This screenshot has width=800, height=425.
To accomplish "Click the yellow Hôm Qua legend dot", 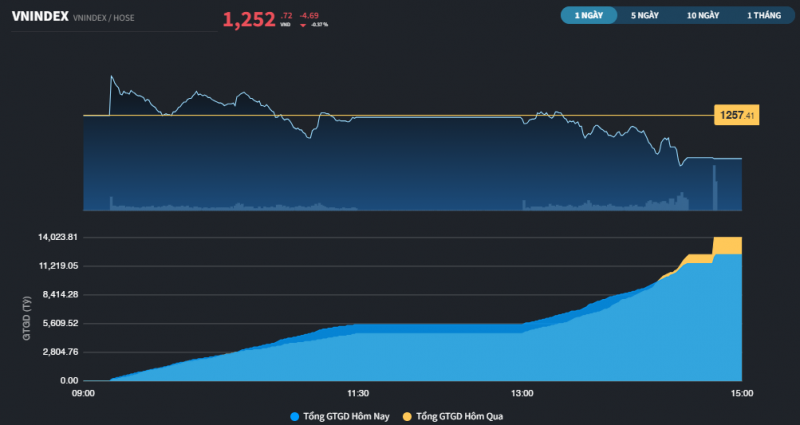I will [407, 415].
